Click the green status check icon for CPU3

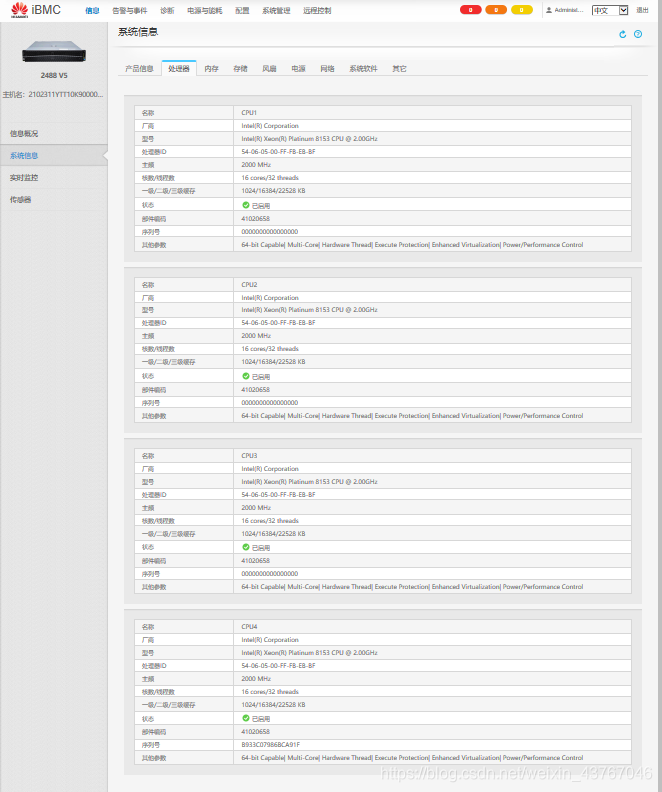pyautogui.click(x=246, y=547)
